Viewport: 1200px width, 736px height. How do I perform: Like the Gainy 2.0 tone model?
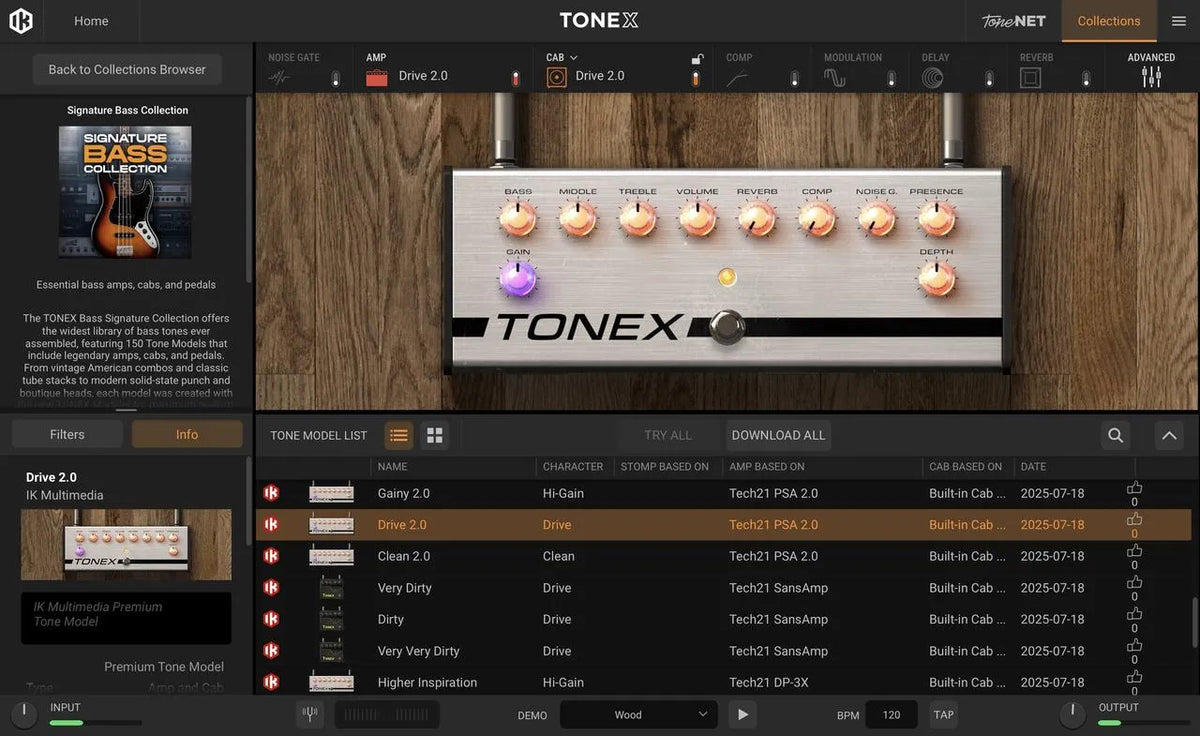1134,488
